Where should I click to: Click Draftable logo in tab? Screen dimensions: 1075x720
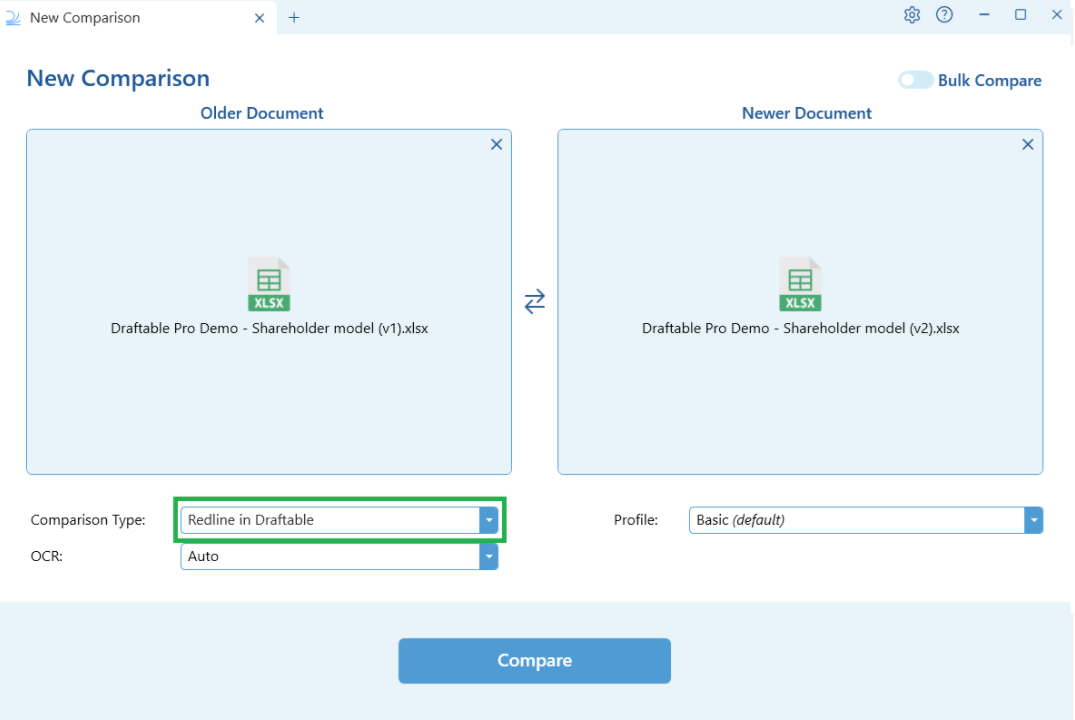click(13, 18)
